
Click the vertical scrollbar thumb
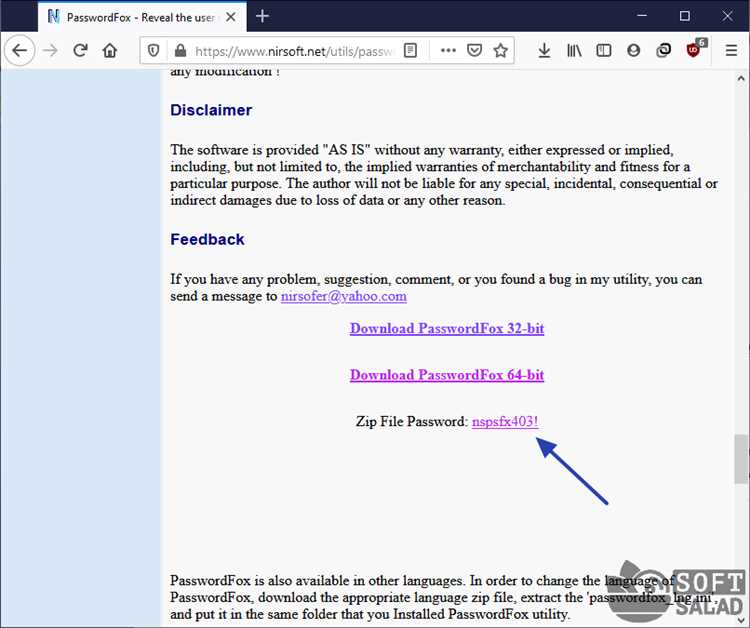coord(740,459)
